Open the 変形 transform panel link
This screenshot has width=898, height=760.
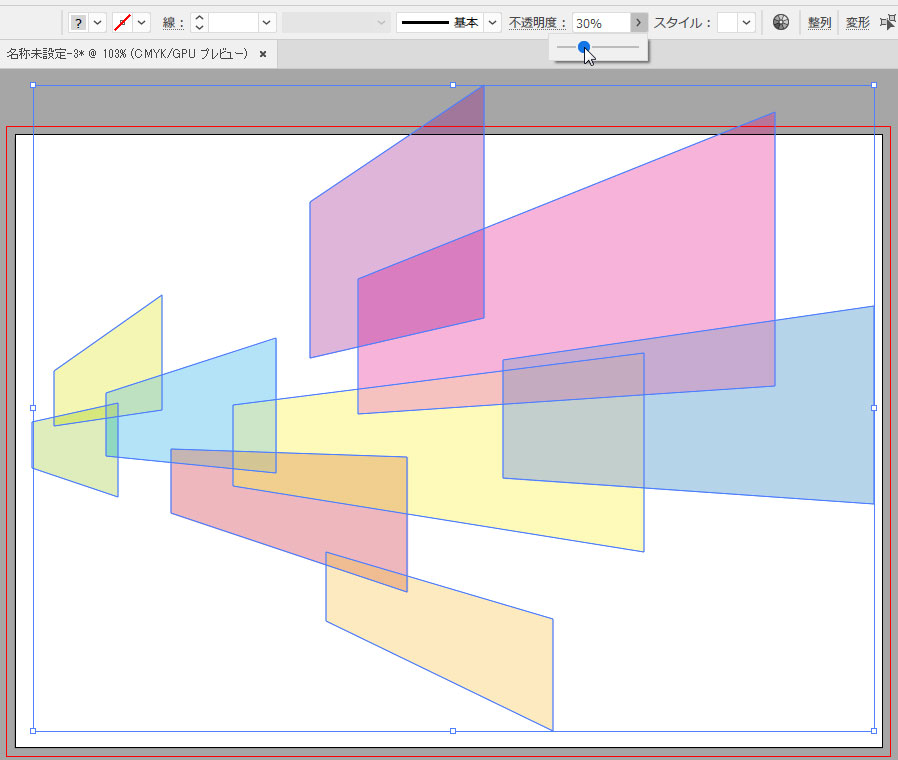tap(857, 23)
